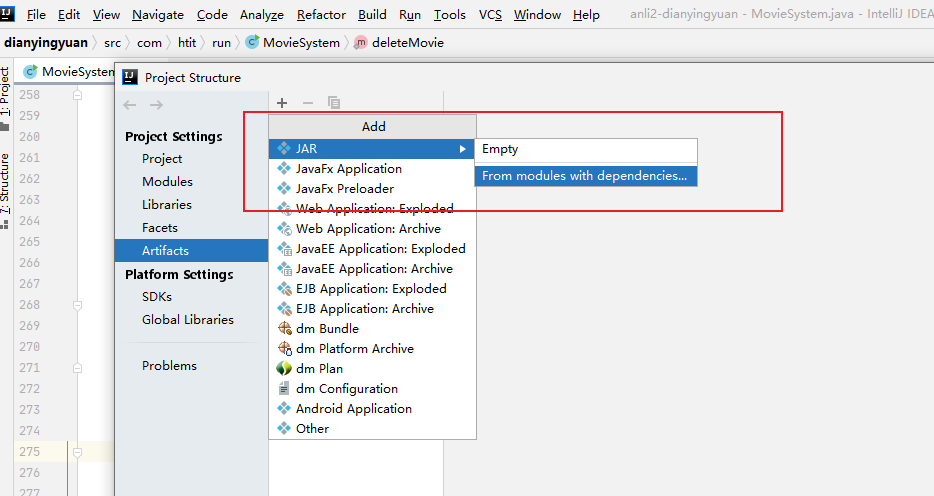Expand the JAR submenu arrow
Viewport: 934px width, 496px height.
click(x=462, y=149)
